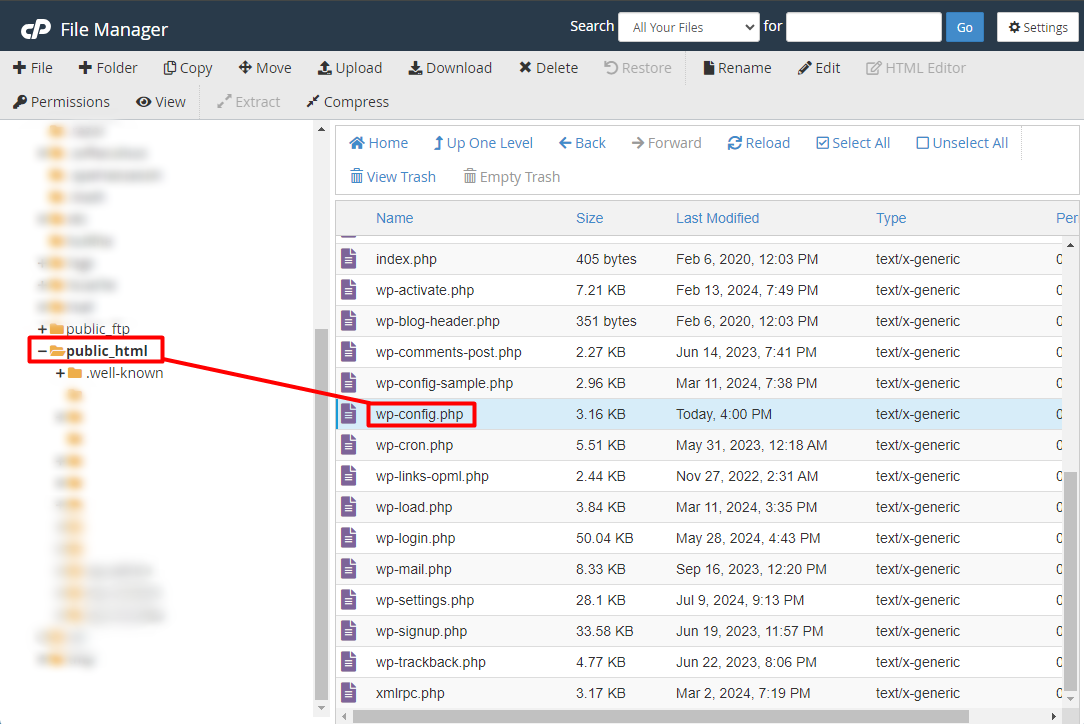Go to the Home directory
This screenshot has height=724, width=1084.
(378, 143)
